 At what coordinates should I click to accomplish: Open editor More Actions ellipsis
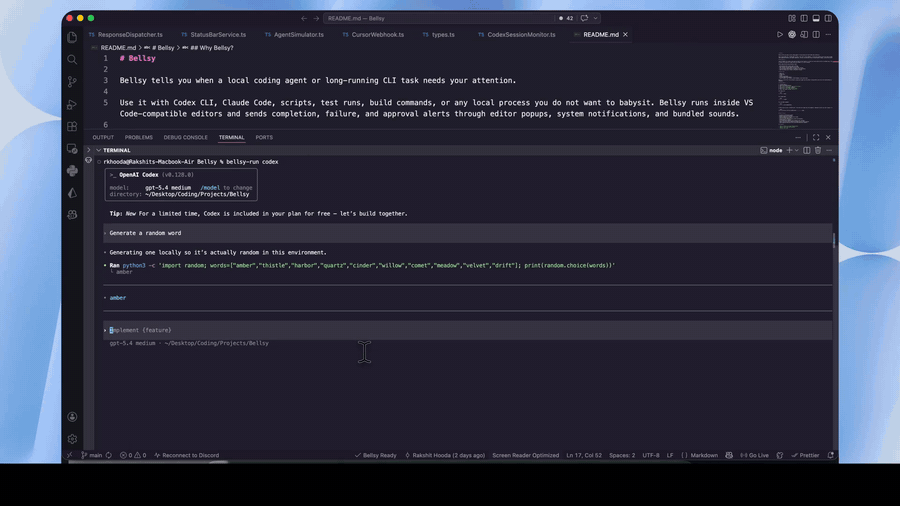click(828, 34)
